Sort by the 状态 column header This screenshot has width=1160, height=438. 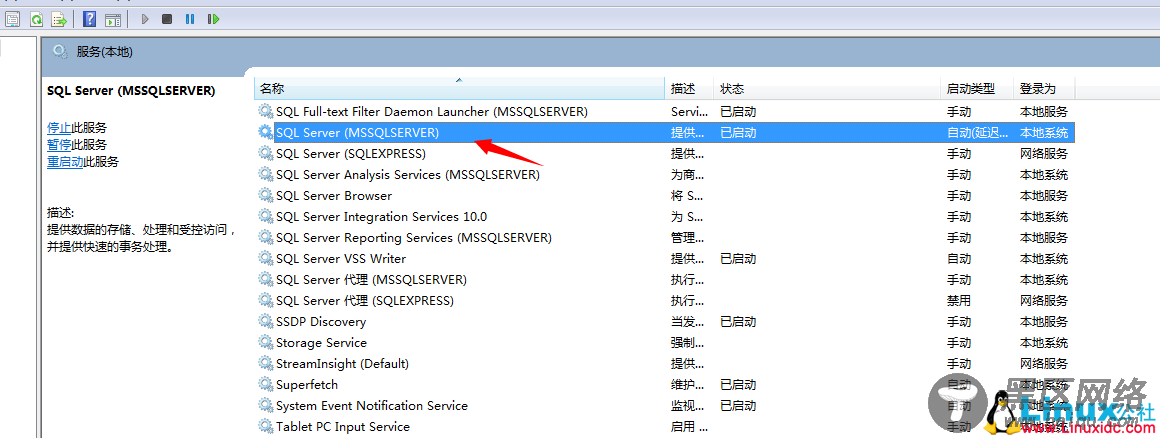[827, 89]
